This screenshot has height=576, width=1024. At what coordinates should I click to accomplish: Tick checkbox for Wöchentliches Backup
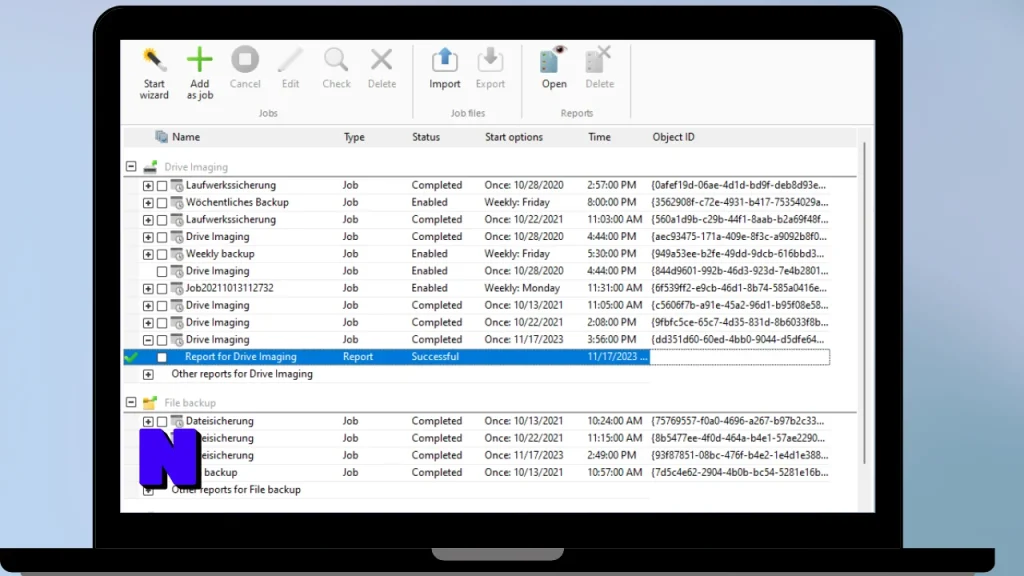162,203
